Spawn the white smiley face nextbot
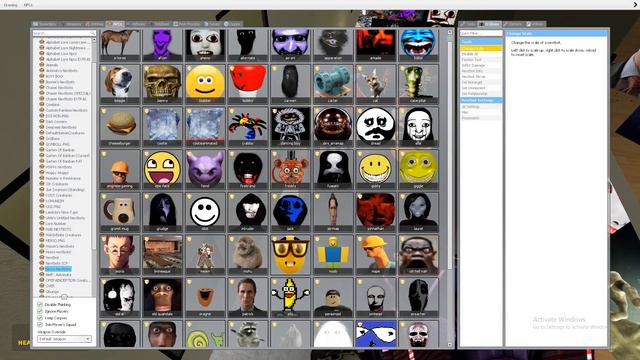640x360 pixels. point(205,212)
